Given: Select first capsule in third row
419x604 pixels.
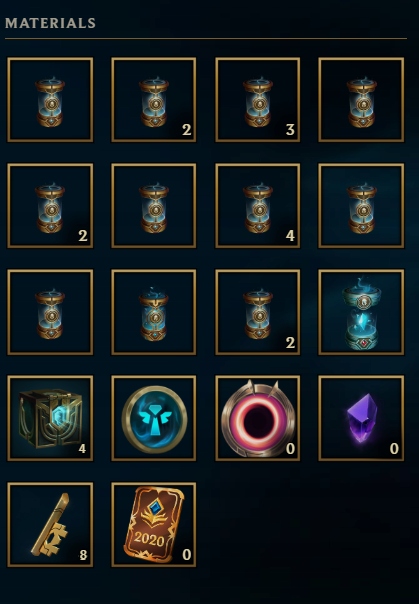Looking at the screenshot, I should point(50,312).
